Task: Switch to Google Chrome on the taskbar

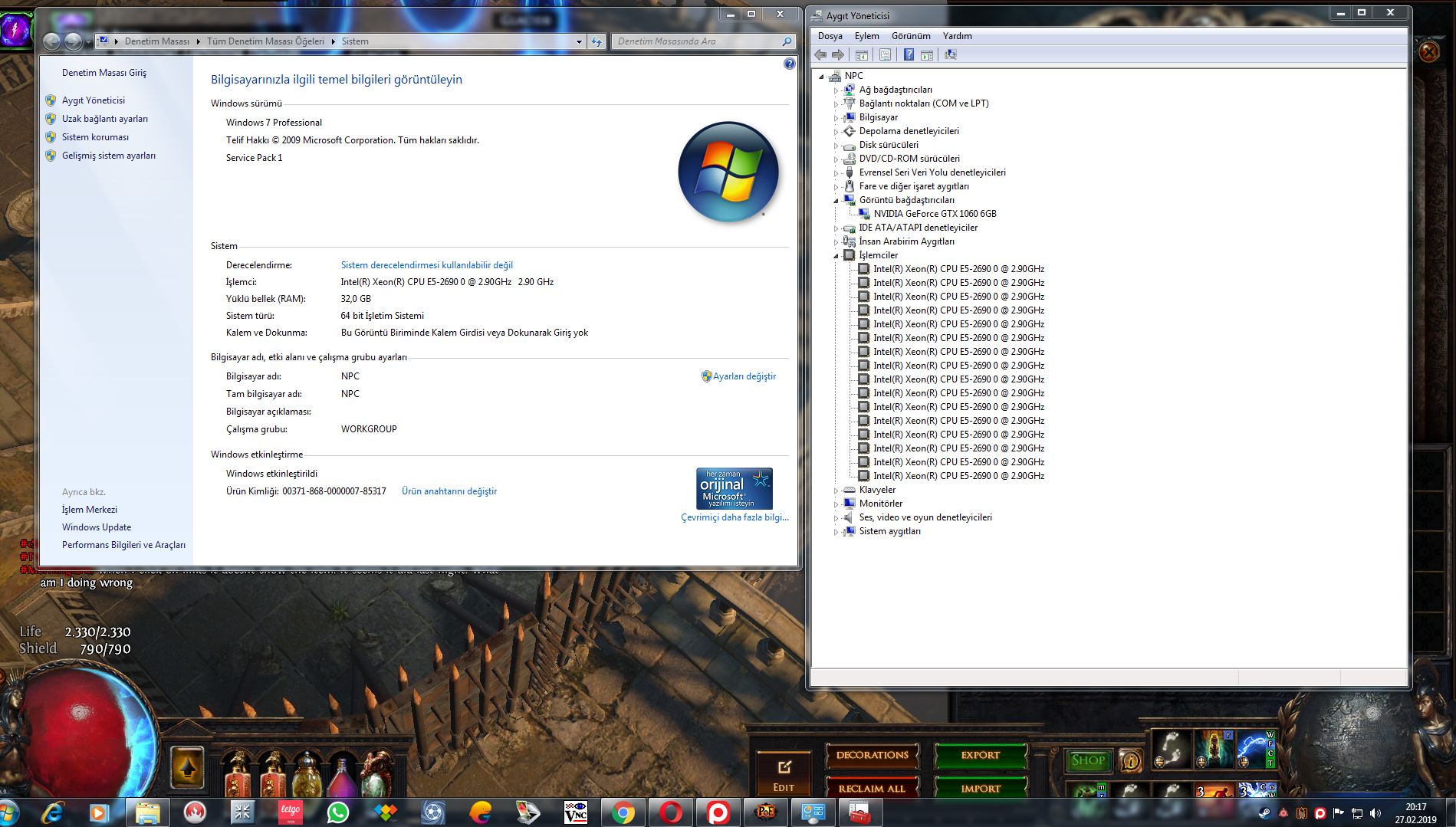Action: [623, 812]
